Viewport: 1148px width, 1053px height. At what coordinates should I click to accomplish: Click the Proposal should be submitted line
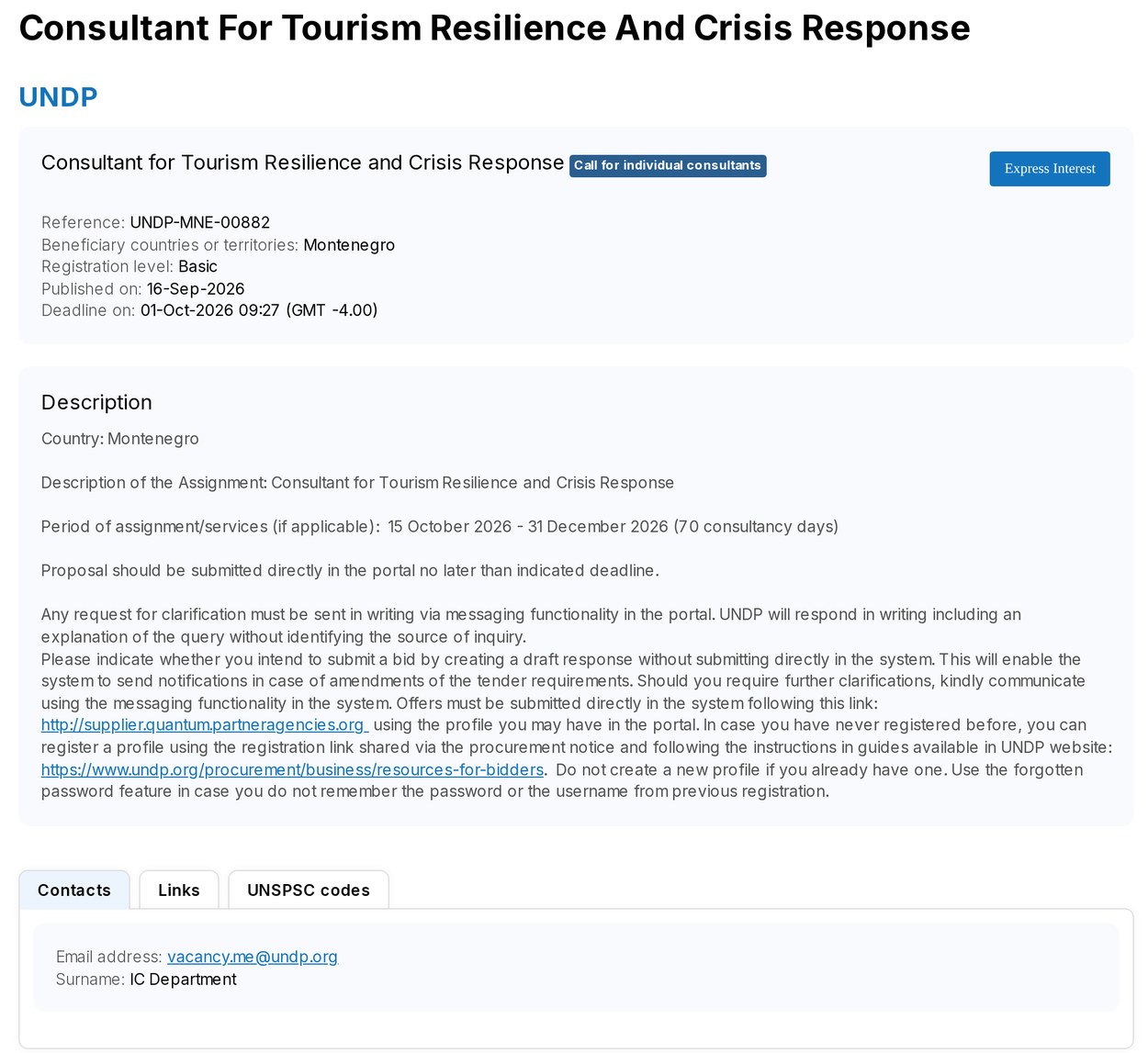tap(350, 571)
